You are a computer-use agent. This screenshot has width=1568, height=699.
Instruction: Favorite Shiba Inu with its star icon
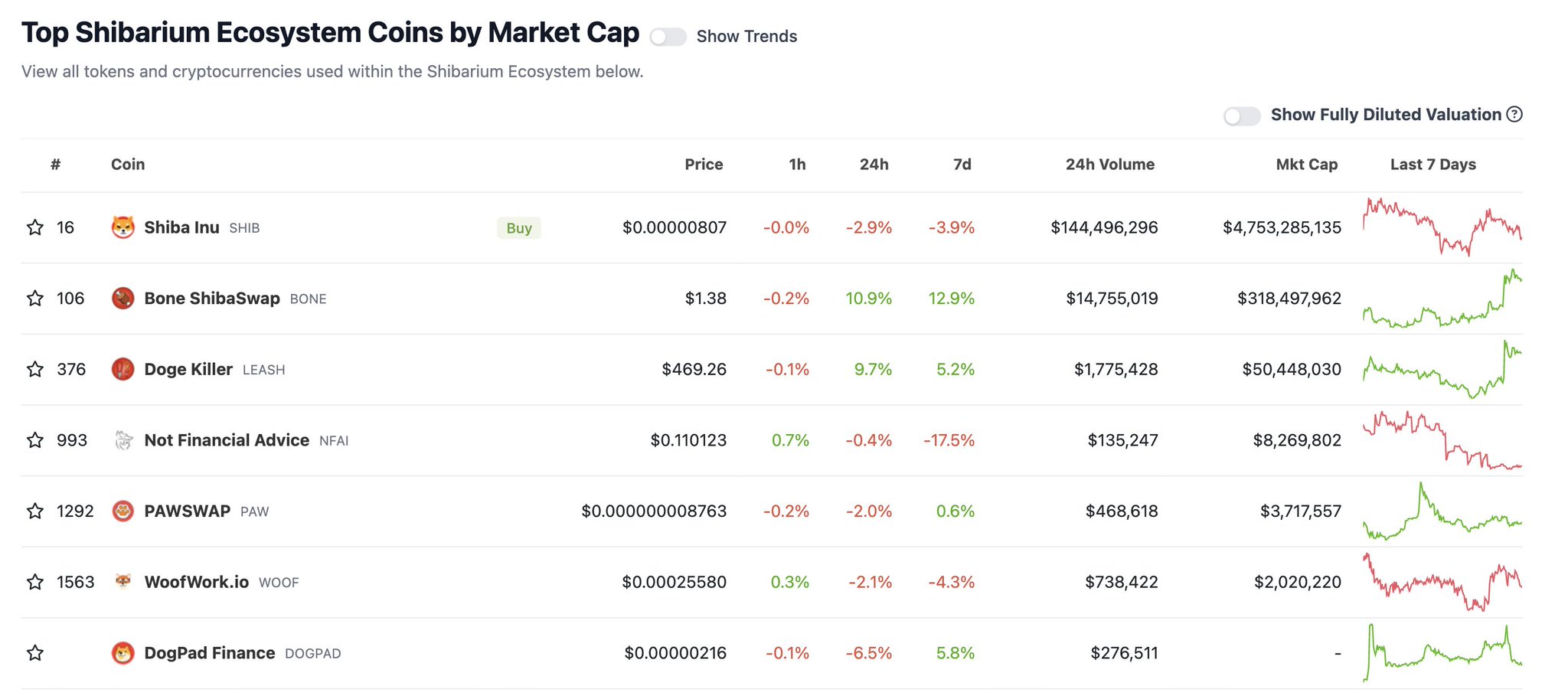(35, 227)
